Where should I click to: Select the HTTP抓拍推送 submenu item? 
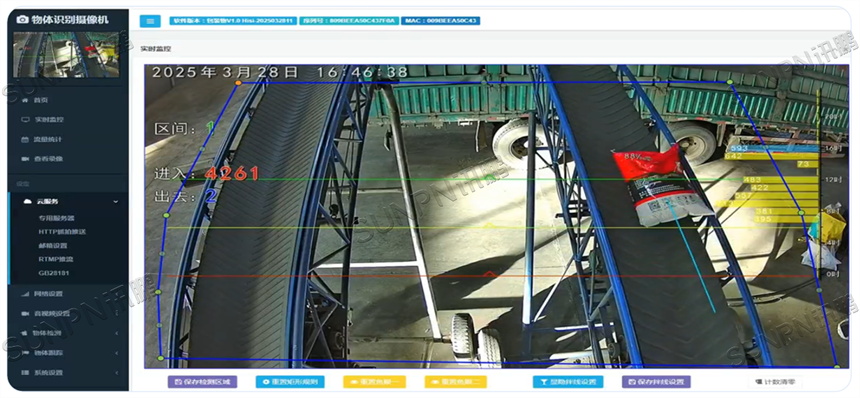[x=62, y=231]
